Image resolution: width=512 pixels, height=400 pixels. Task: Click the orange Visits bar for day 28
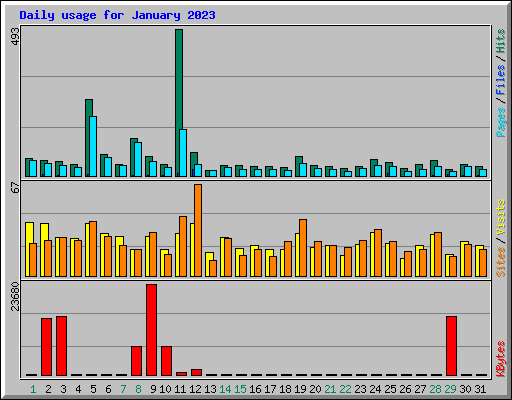point(438,254)
